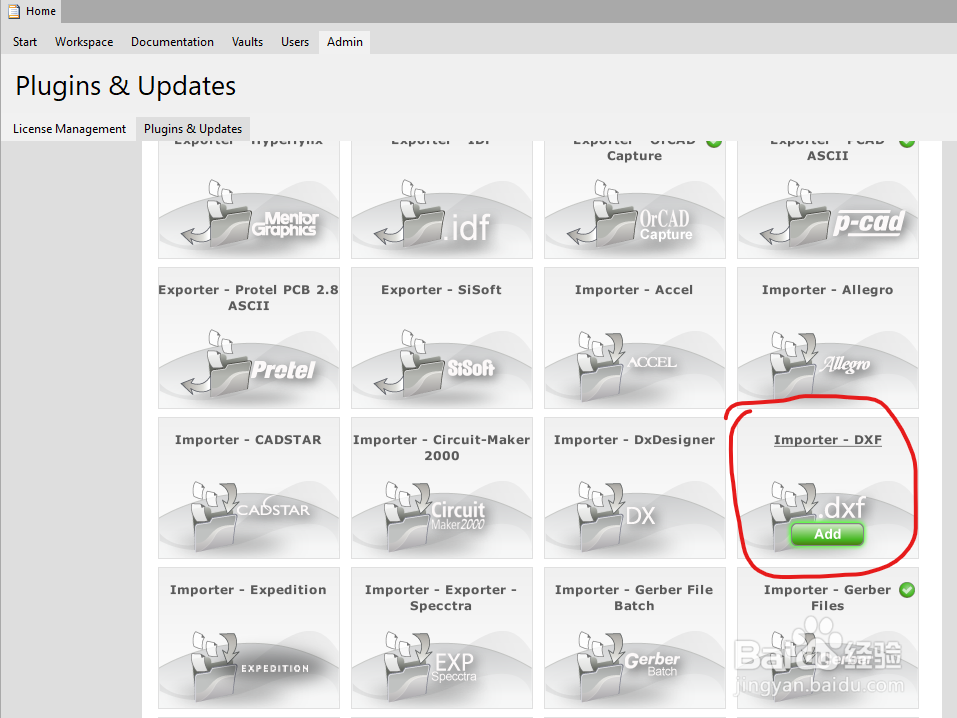The image size is (957, 718).
Task: Click the 'Importer - Exporter - Specctra' title
Action: pyautogui.click(x=441, y=598)
